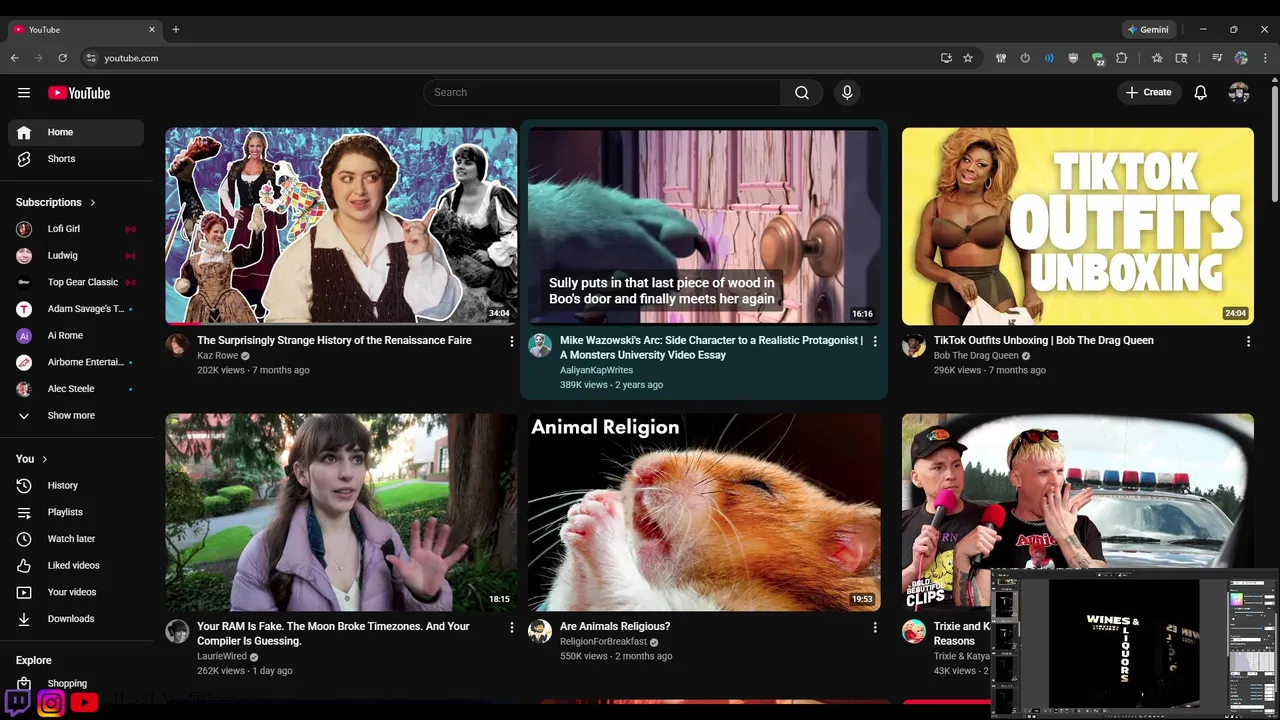Open the hamster Animal Religion thumbnail
This screenshot has width=1280, height=720.
pos(704,512)
